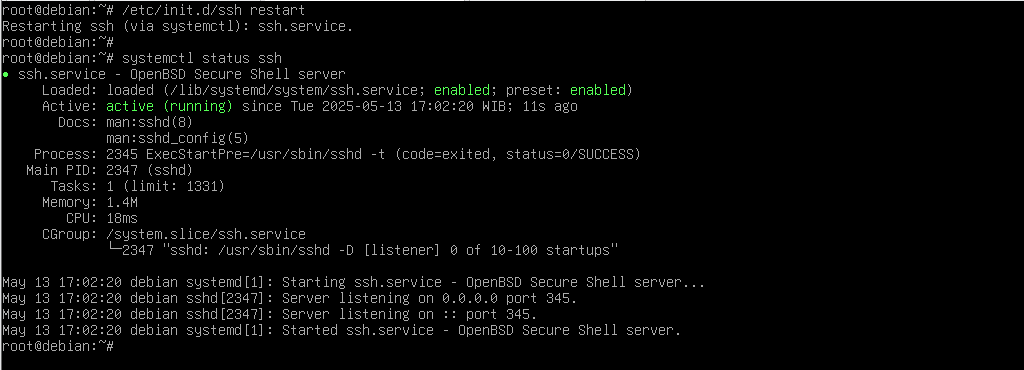This screenshot has height=370, width=1024.
Task: Click the CGroup /system.slice/ssh.service path
Action: coord(206,234)
